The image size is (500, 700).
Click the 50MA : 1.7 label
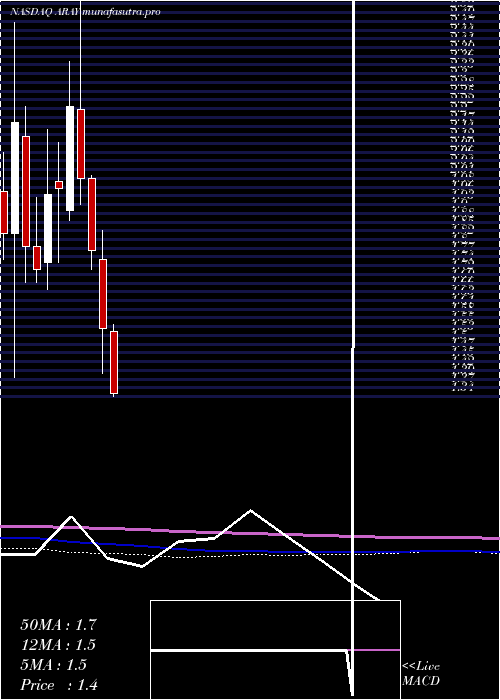pos(58,625)
